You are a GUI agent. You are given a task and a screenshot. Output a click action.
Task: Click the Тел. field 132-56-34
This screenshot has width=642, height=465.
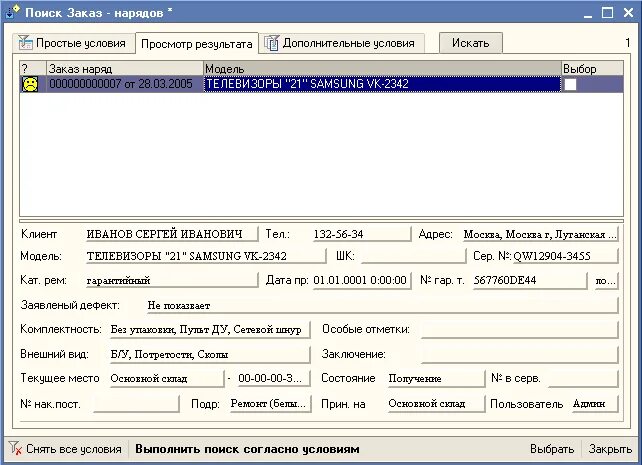pos(362,234)
